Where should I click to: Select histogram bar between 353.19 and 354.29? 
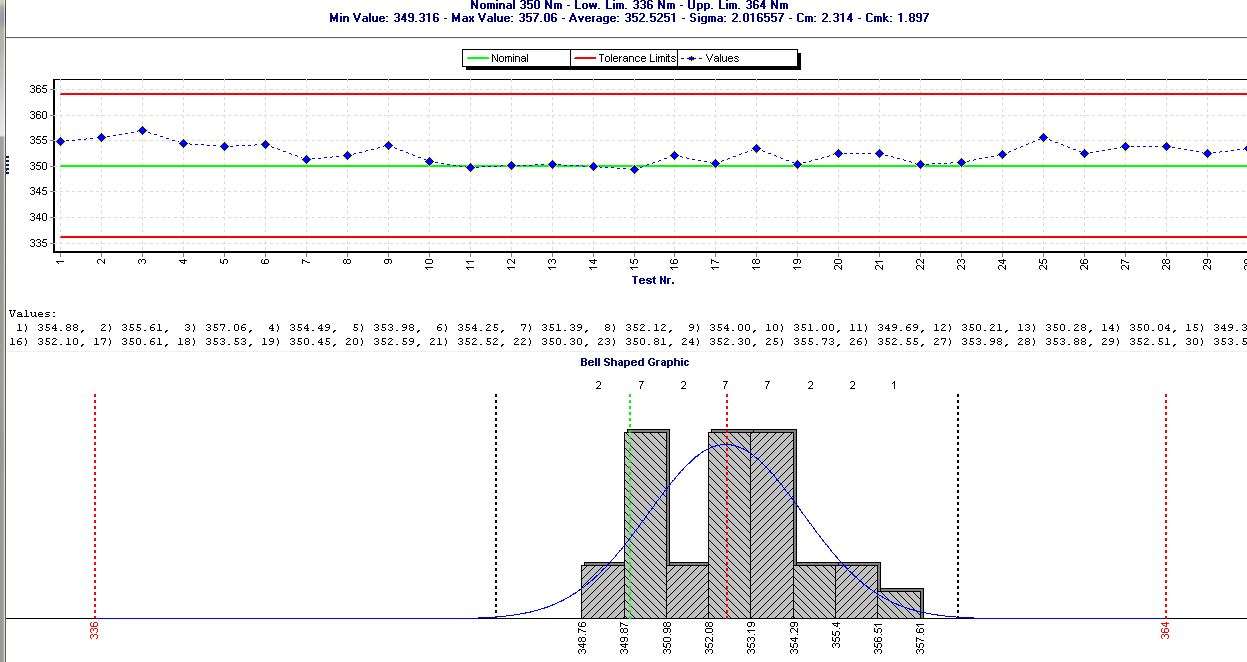click(x=773, y=525)
